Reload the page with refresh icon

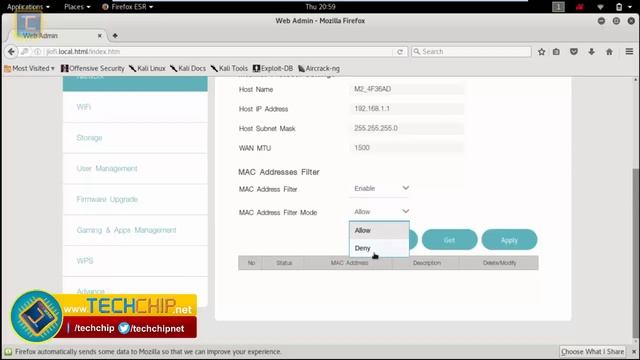click(x=400, y=52)
